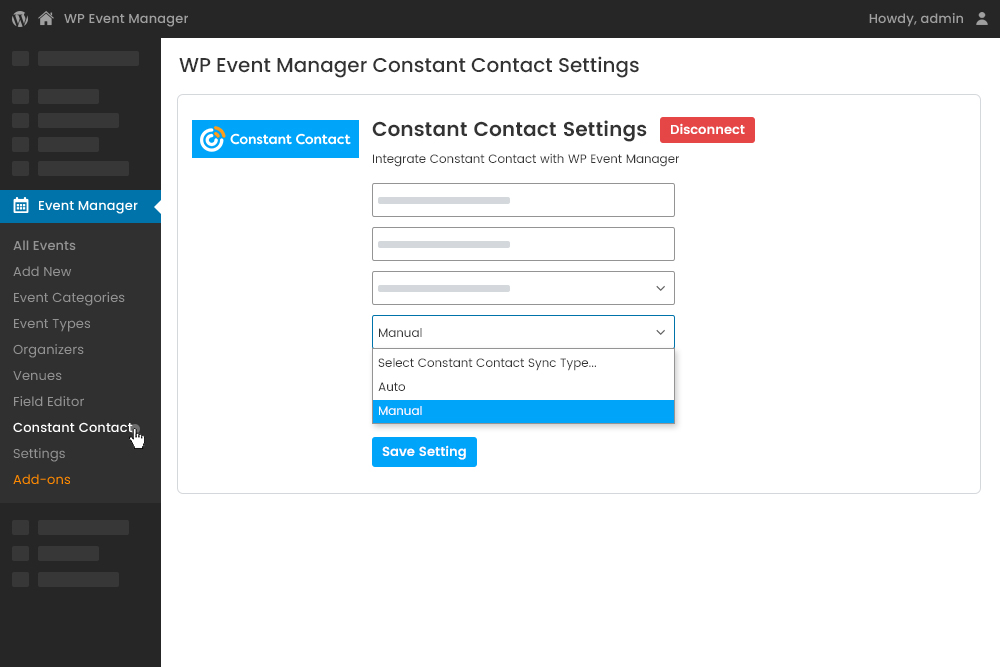Browse the Add-ons page

[41, 479]
